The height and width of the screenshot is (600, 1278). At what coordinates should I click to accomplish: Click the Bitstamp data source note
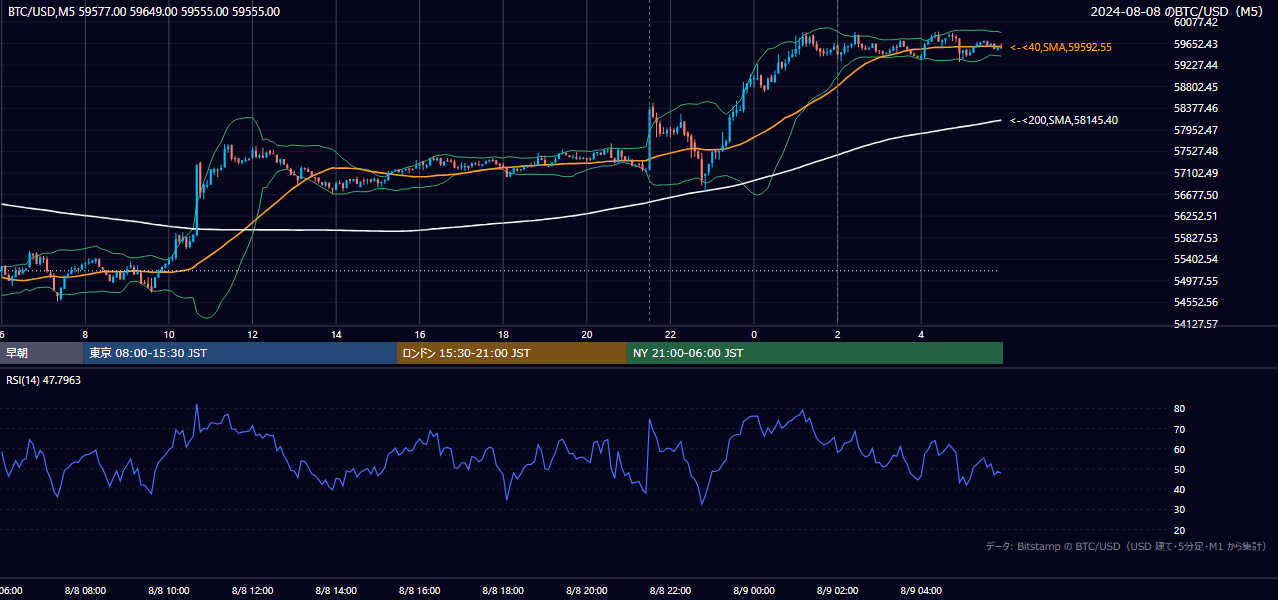click(x=1126, y=546)
